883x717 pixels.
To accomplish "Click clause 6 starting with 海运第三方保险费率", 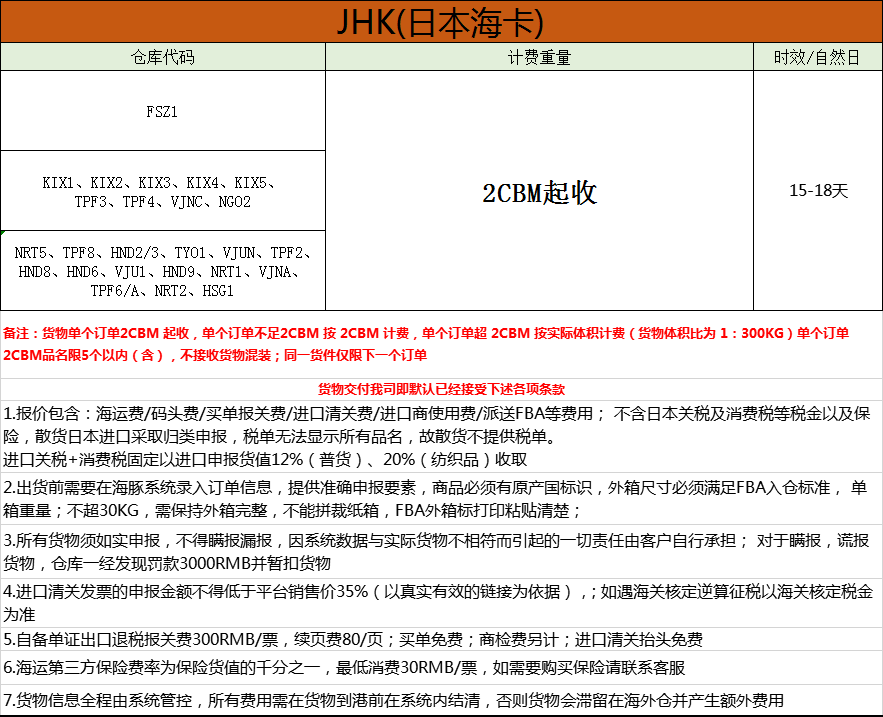I will pyautogui.click(x=441, y=667).
